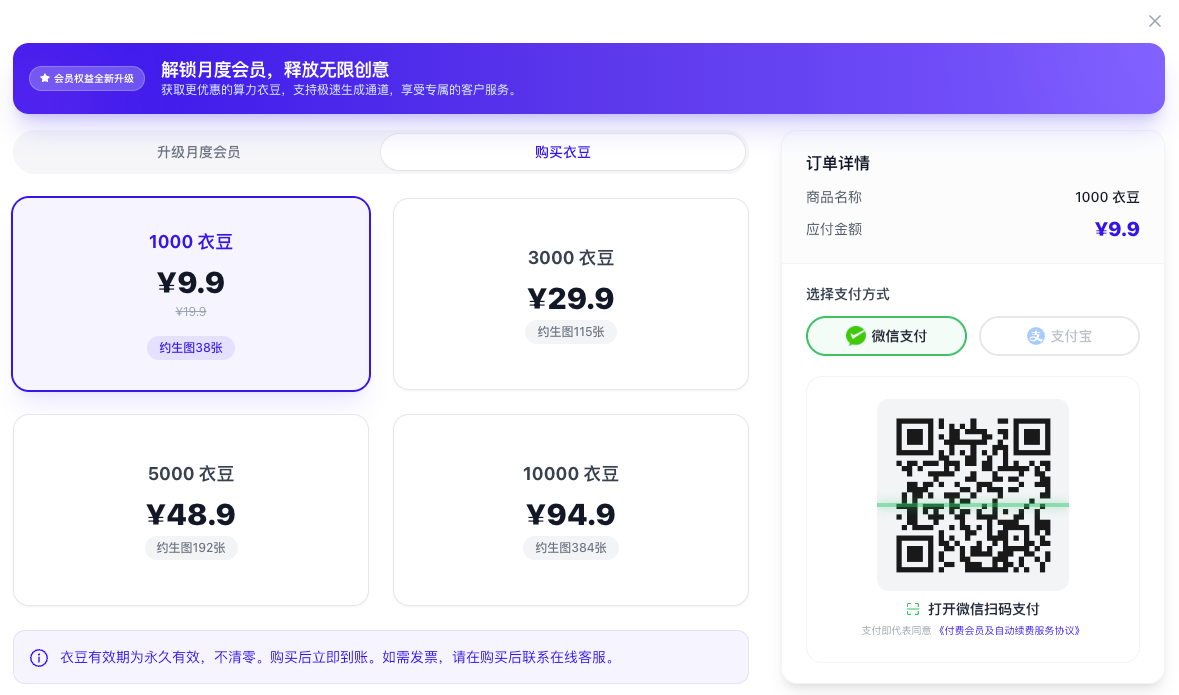Viewport: 1179px width, 695px height.
Task: Click the info icon in the validity notice
Action: pyautogui.click(x=39, y=658)
